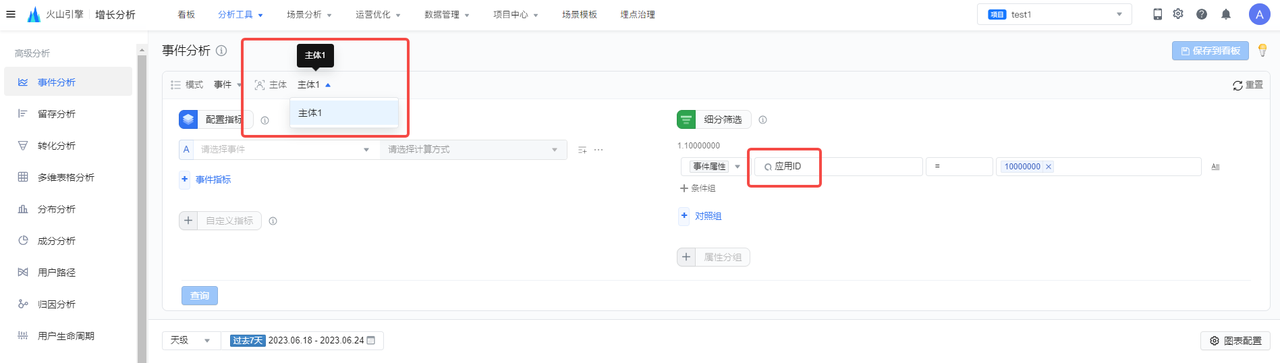Expand the test1 project selector
The width and height of the screenshot is (1280, 363).
point(1055,15)
